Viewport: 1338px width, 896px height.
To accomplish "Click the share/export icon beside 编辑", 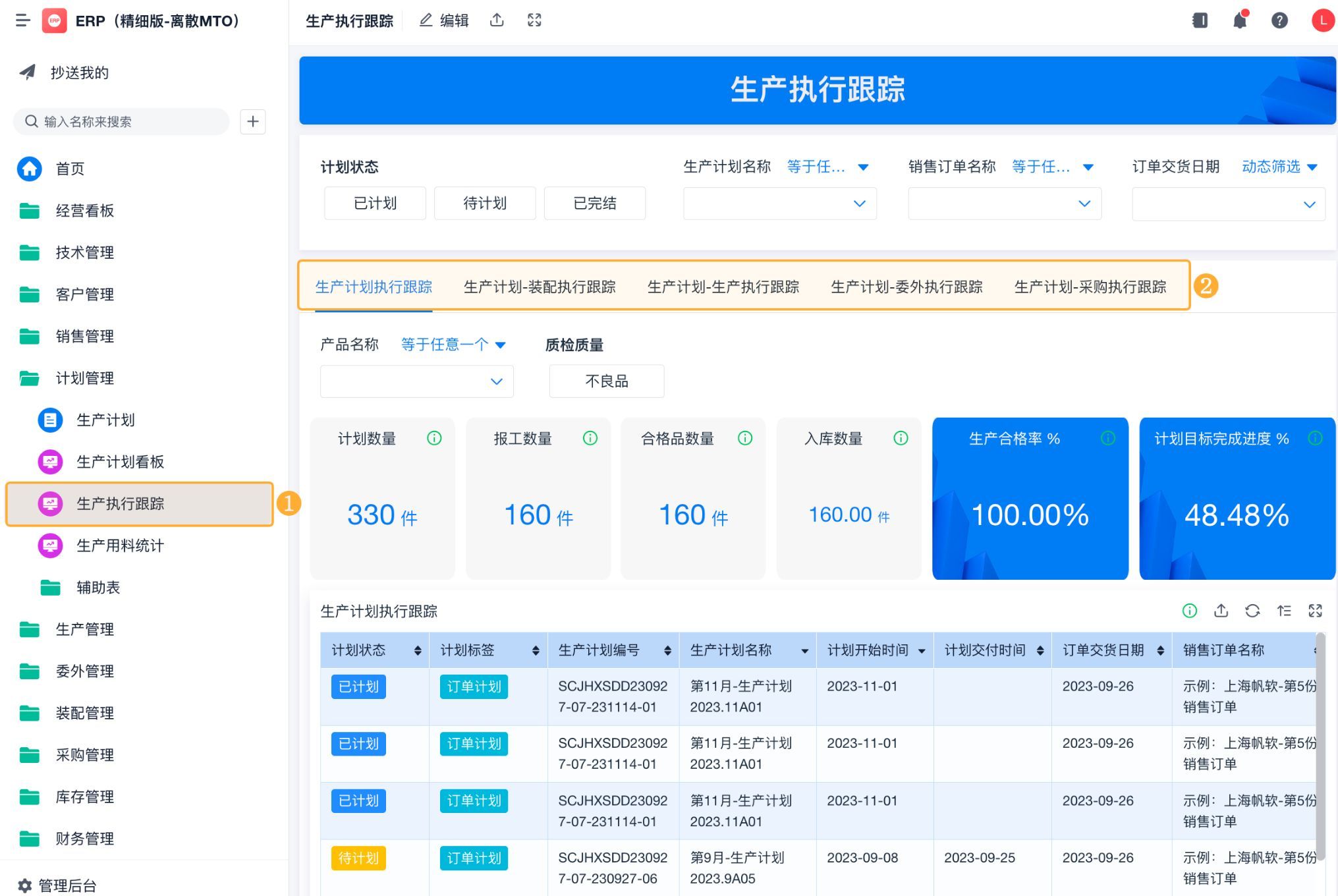I will pyautogui.click(x=497, y=20).
